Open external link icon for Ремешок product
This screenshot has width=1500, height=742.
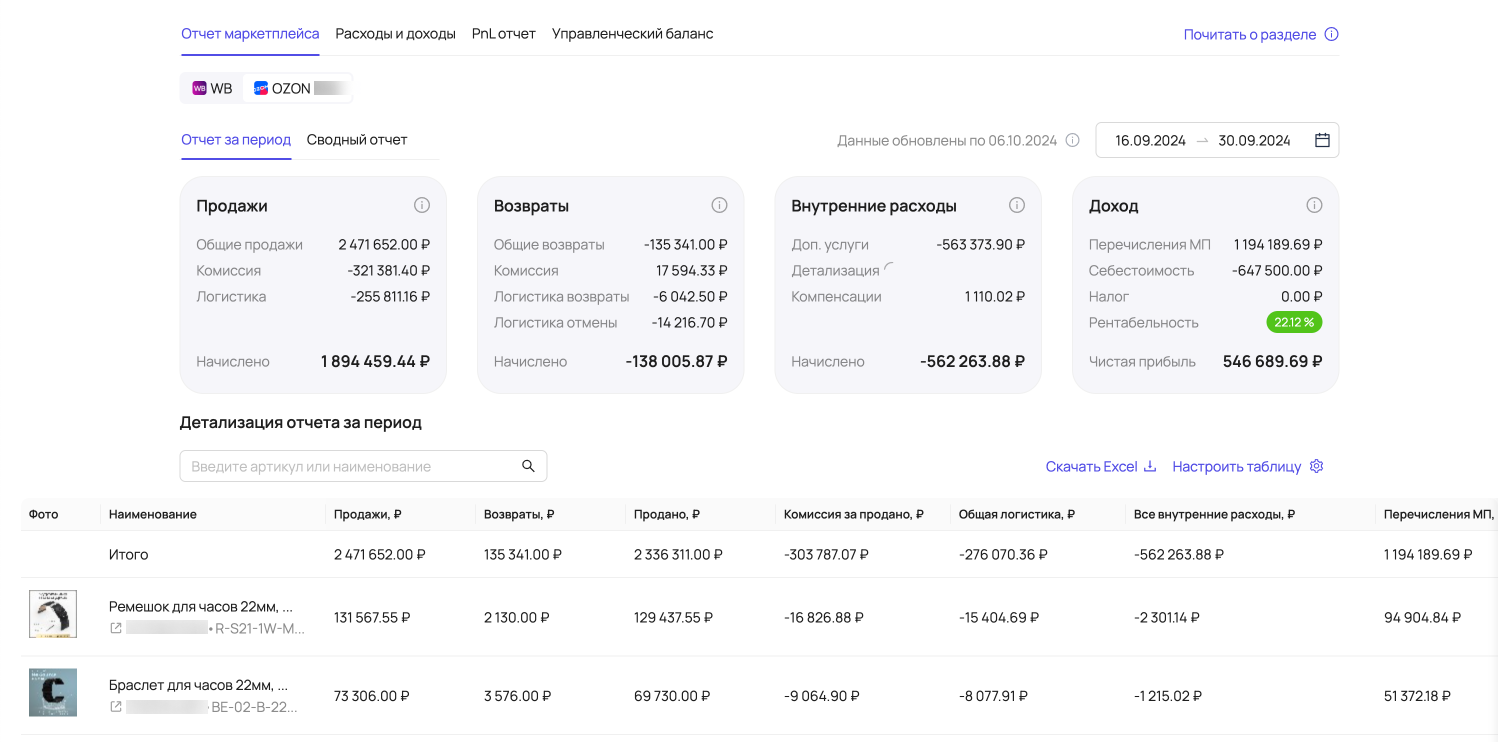116,628
